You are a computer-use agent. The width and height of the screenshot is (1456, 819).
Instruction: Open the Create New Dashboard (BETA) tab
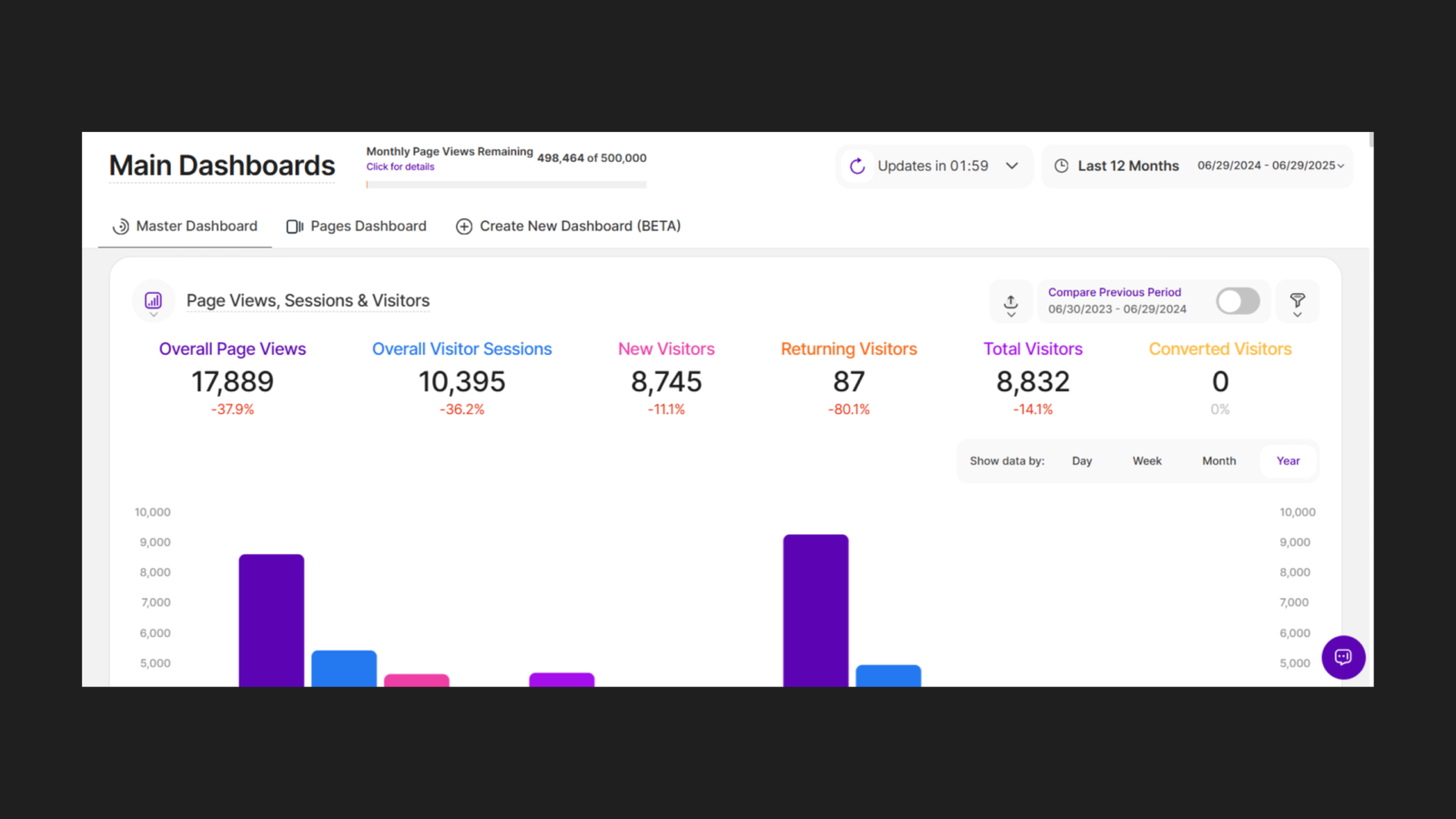(580, 226)
